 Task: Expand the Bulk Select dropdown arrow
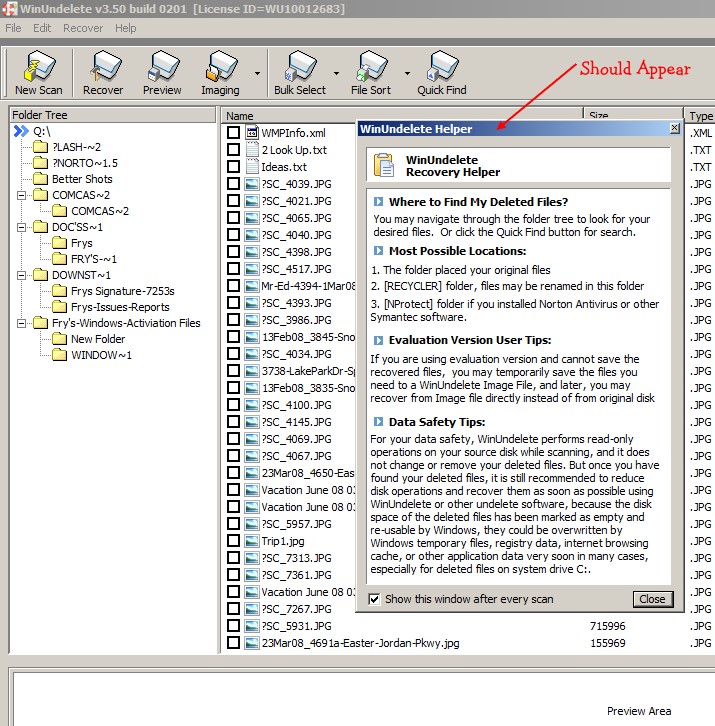[336, 73]
